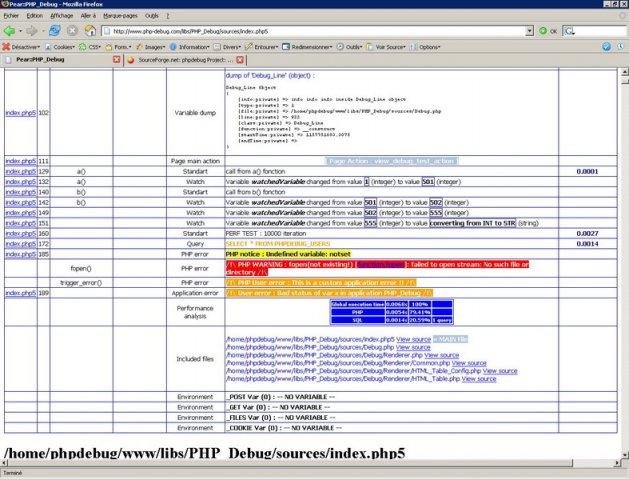Screen dimensions: 629x480
Task: Click the green OK go button
Action: click(x=548, y=31)
